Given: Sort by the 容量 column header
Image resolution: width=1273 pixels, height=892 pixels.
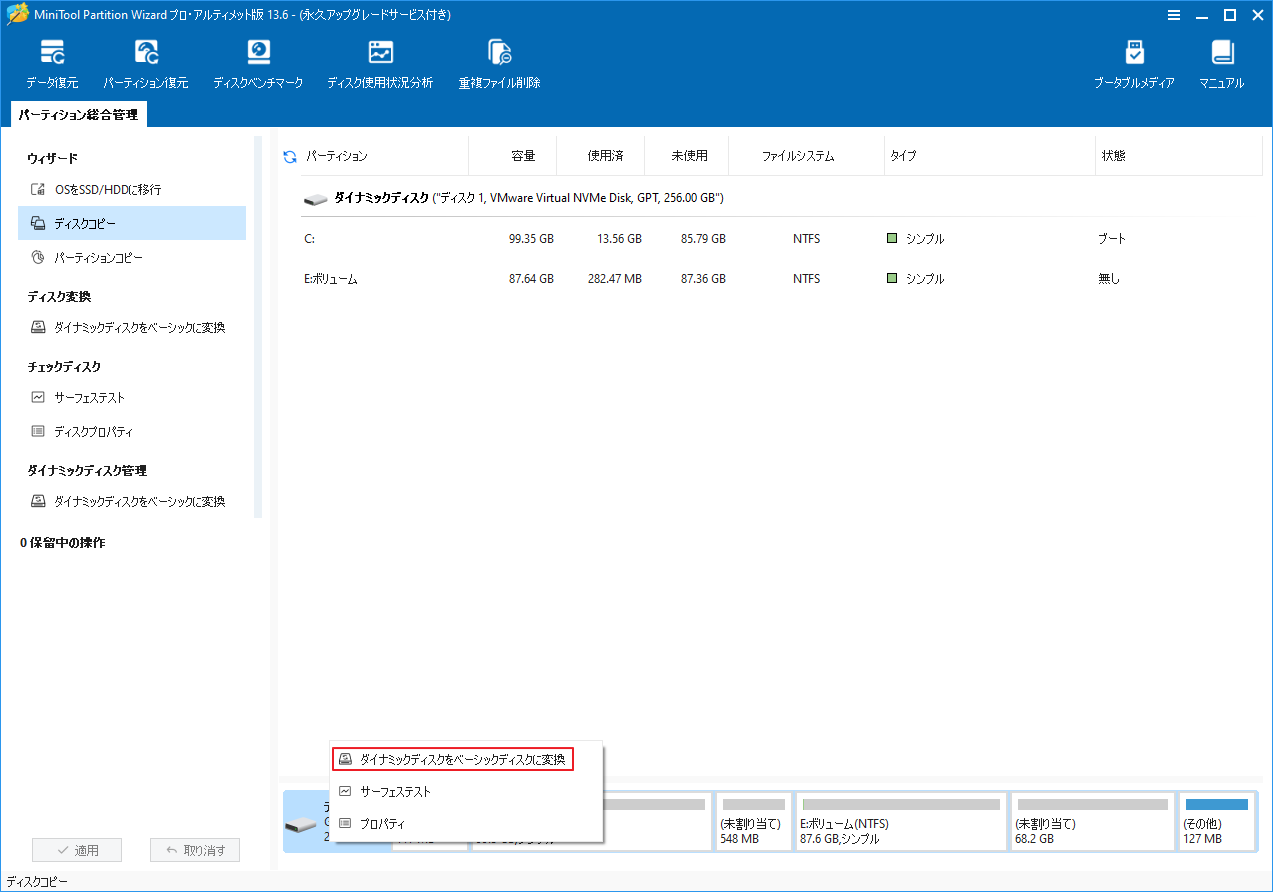Looking at the screenshot, I should pyautogui.click(x=513, y=157).
